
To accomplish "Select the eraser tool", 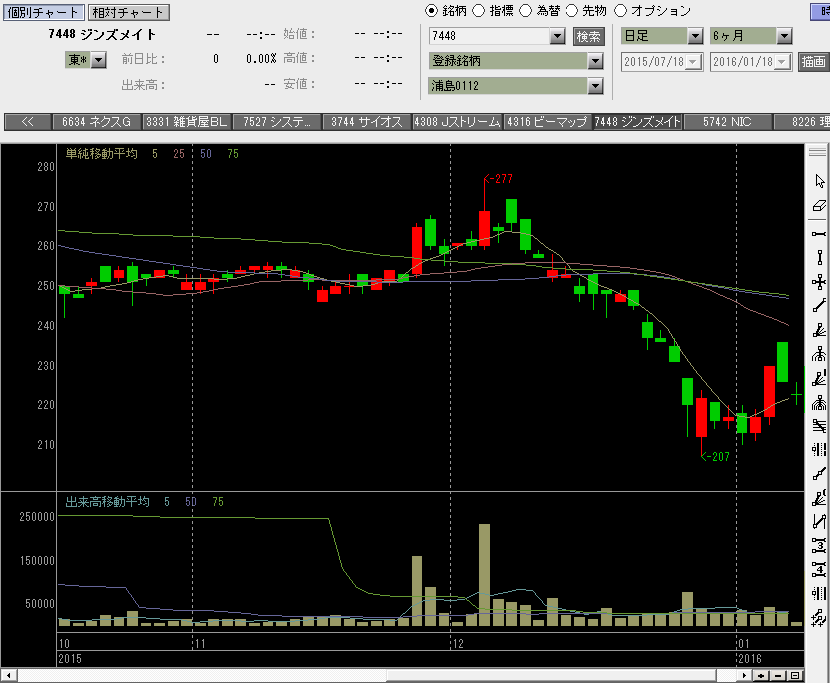I will click(819, 206).
